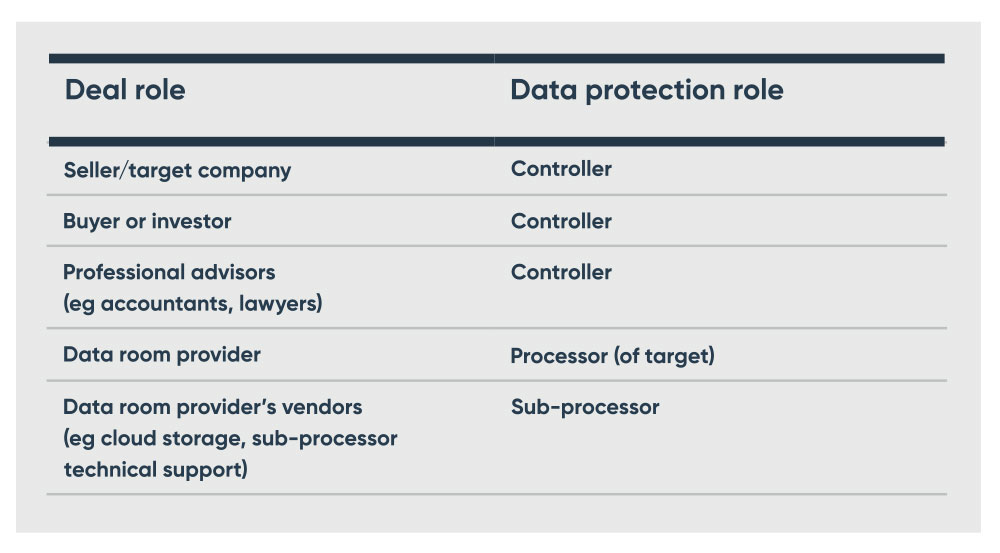Screen dimensions: 1000x553
Task: Click the 'Data room provider' cell
Action: [162, 355]
